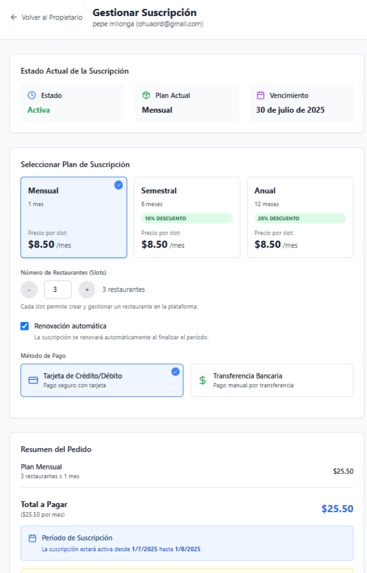
Task: Click the 10% DESCUENTO badge
Action: point(187,218)
